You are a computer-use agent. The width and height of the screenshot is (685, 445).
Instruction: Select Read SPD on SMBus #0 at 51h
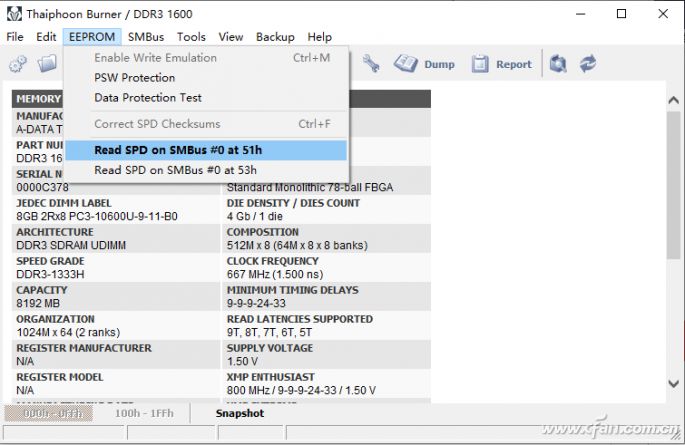177,150
